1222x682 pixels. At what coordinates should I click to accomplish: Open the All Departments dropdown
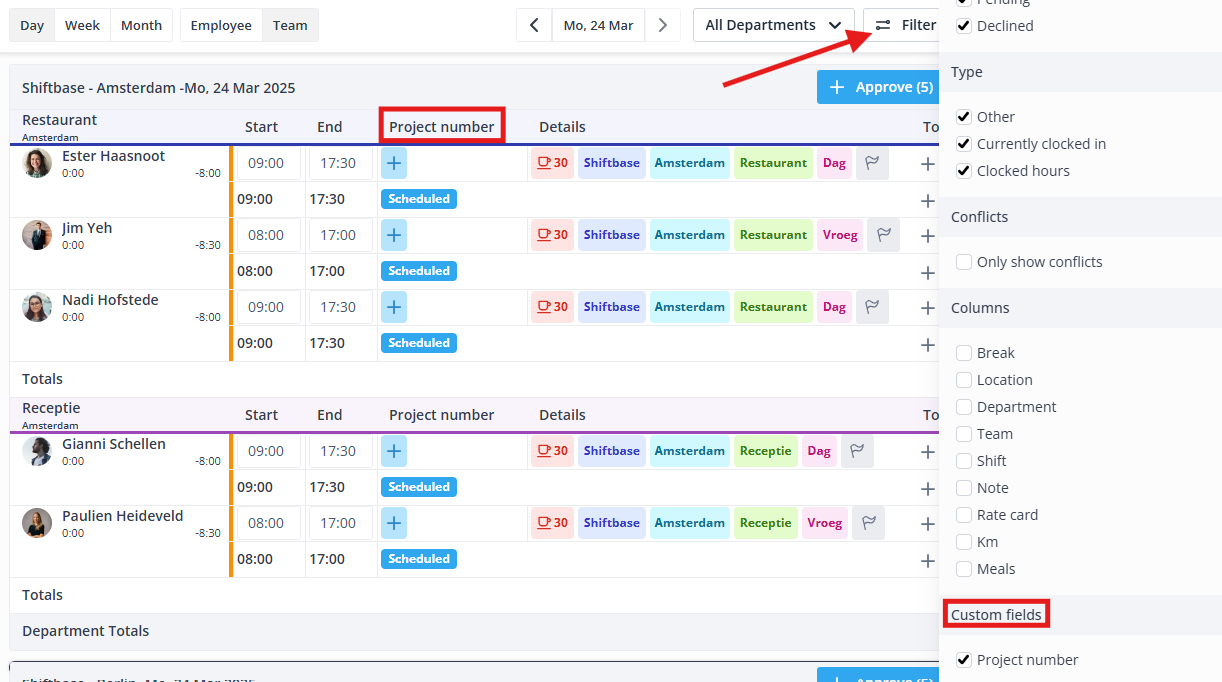773,24
